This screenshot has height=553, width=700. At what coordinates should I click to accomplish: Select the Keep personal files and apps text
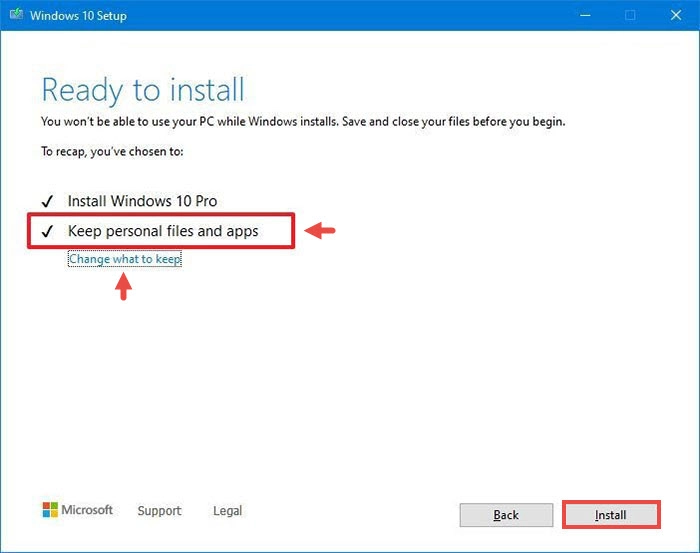(163, 231)
